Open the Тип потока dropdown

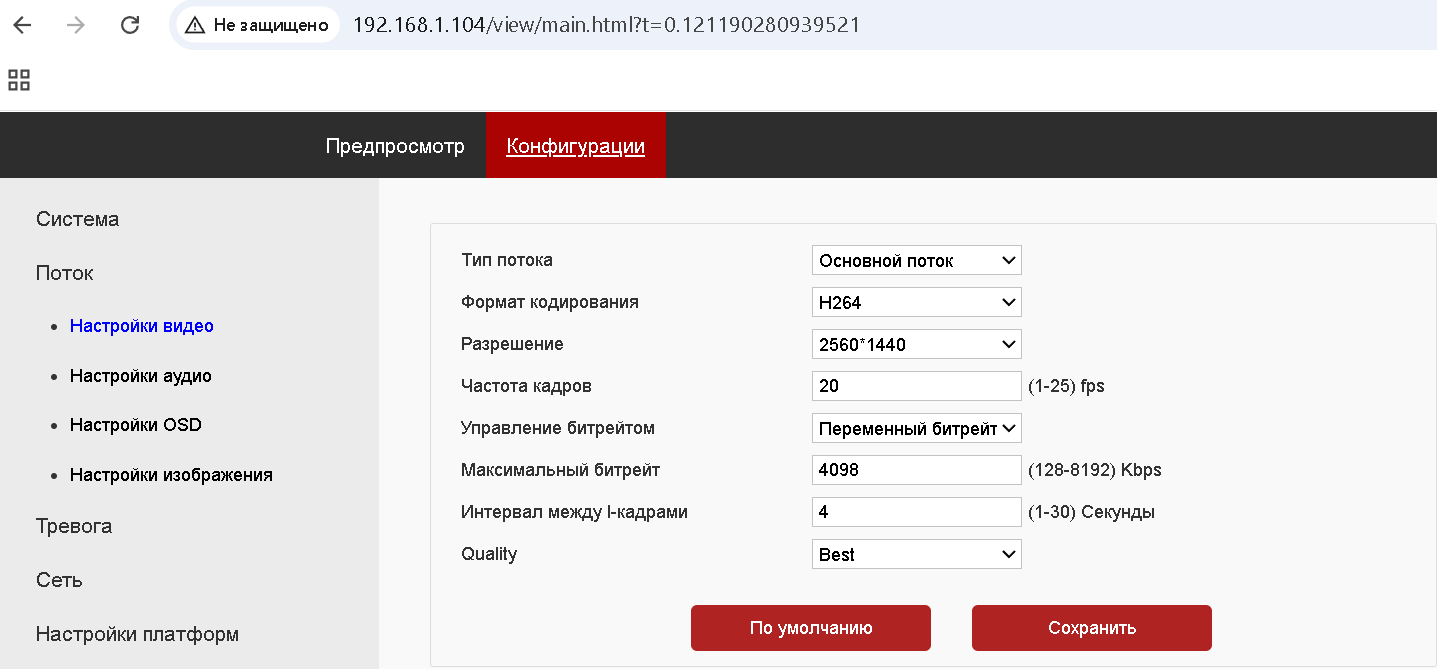pos(917,260)
